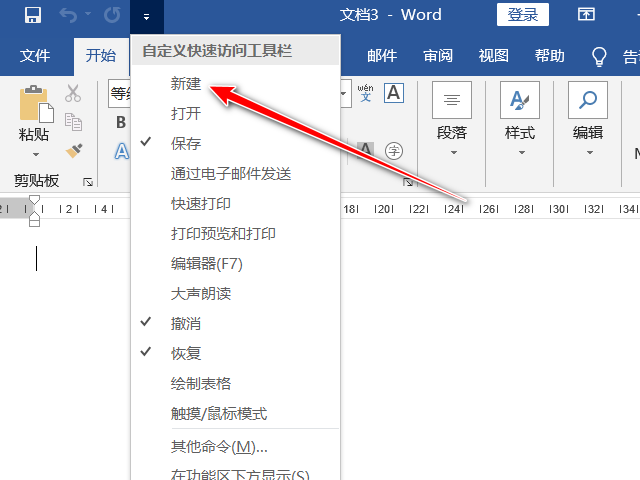
Task: Click the phonetic guide wén icon
Action: (x=365, y=93)
